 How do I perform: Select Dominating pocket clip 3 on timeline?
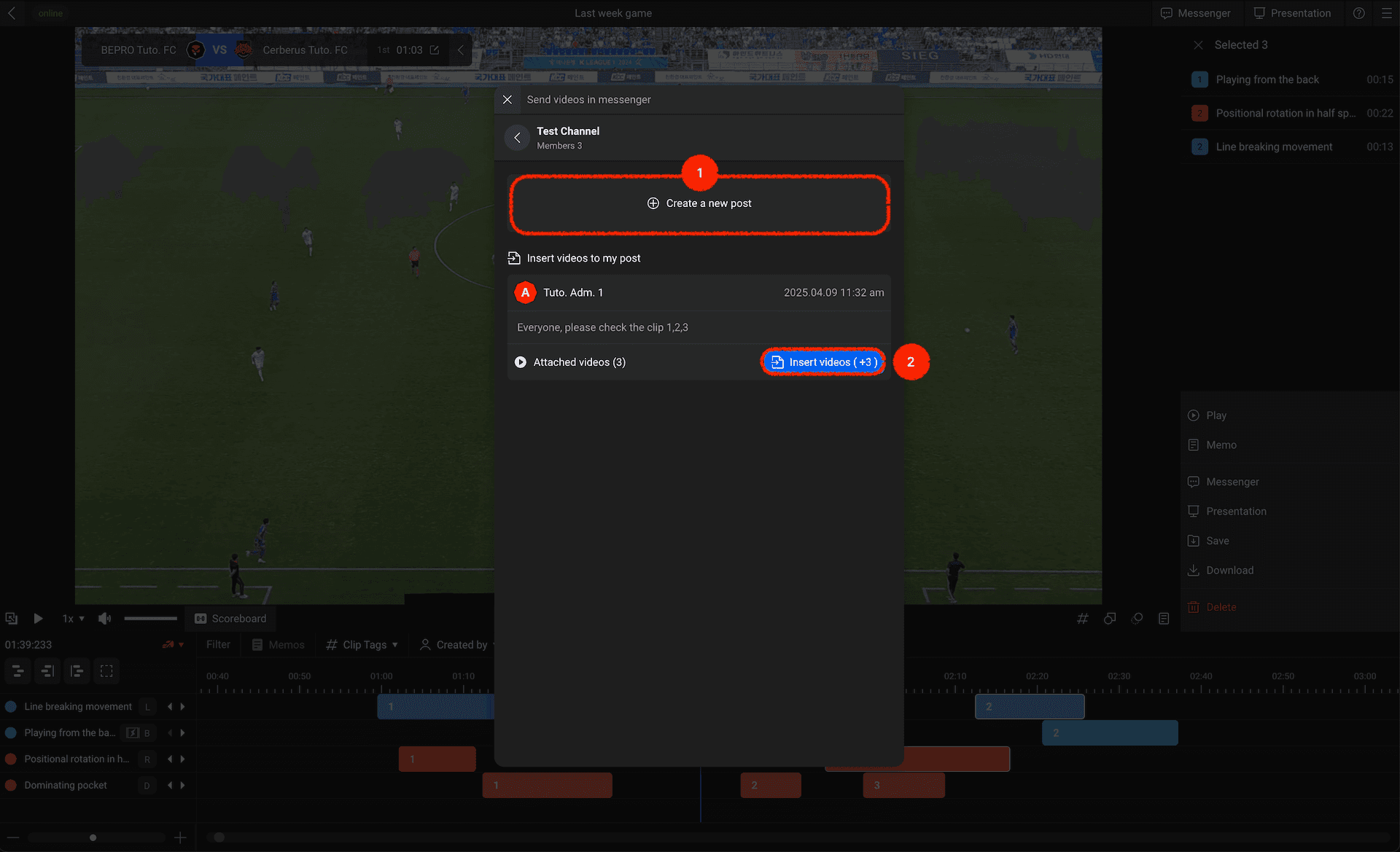pyautogui.click(x=903, y=786)
